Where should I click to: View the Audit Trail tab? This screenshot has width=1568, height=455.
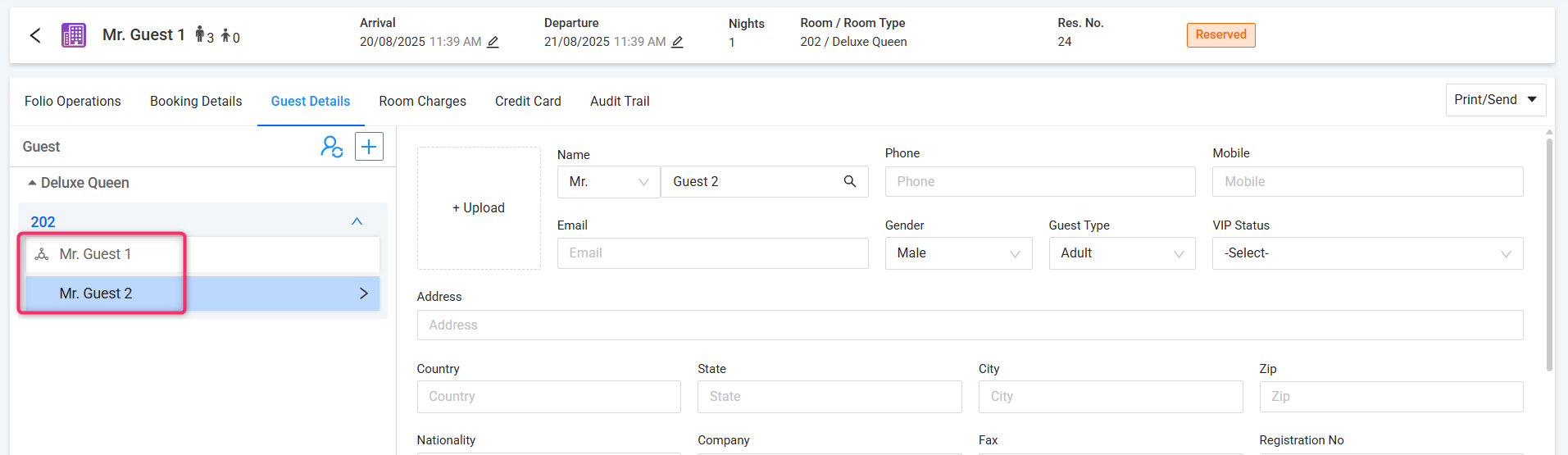tap(620, 101)
